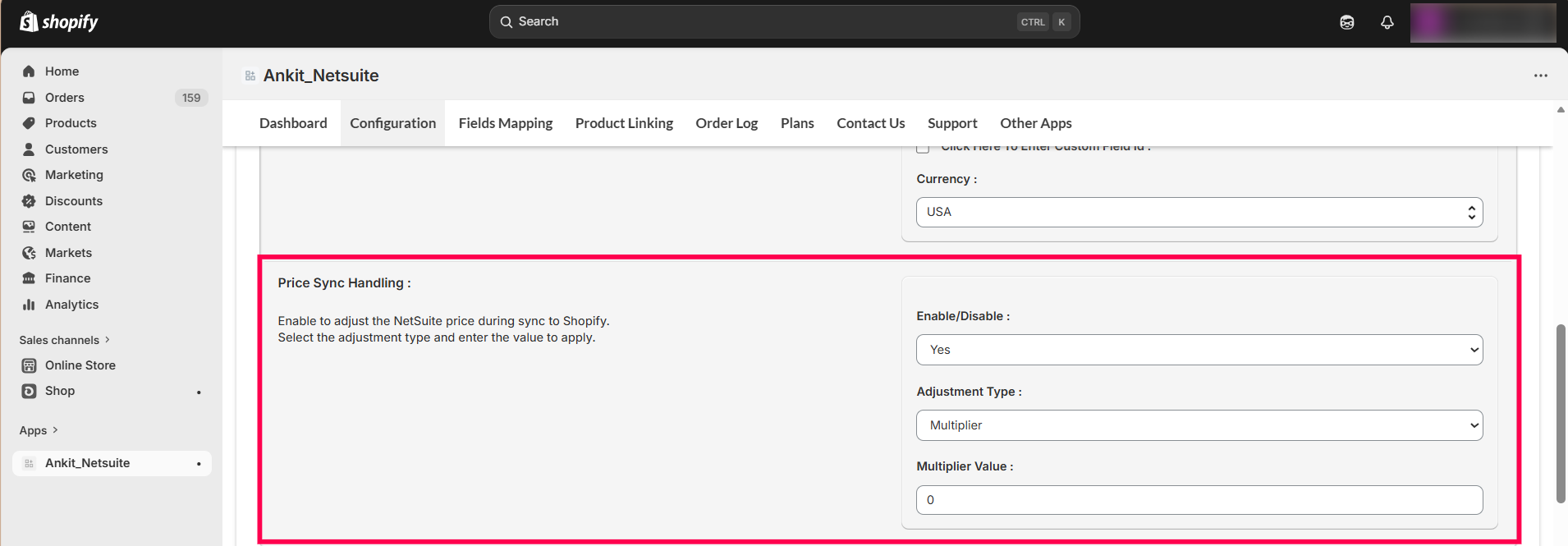Open Analytics bar chart icon

[29, 305]
